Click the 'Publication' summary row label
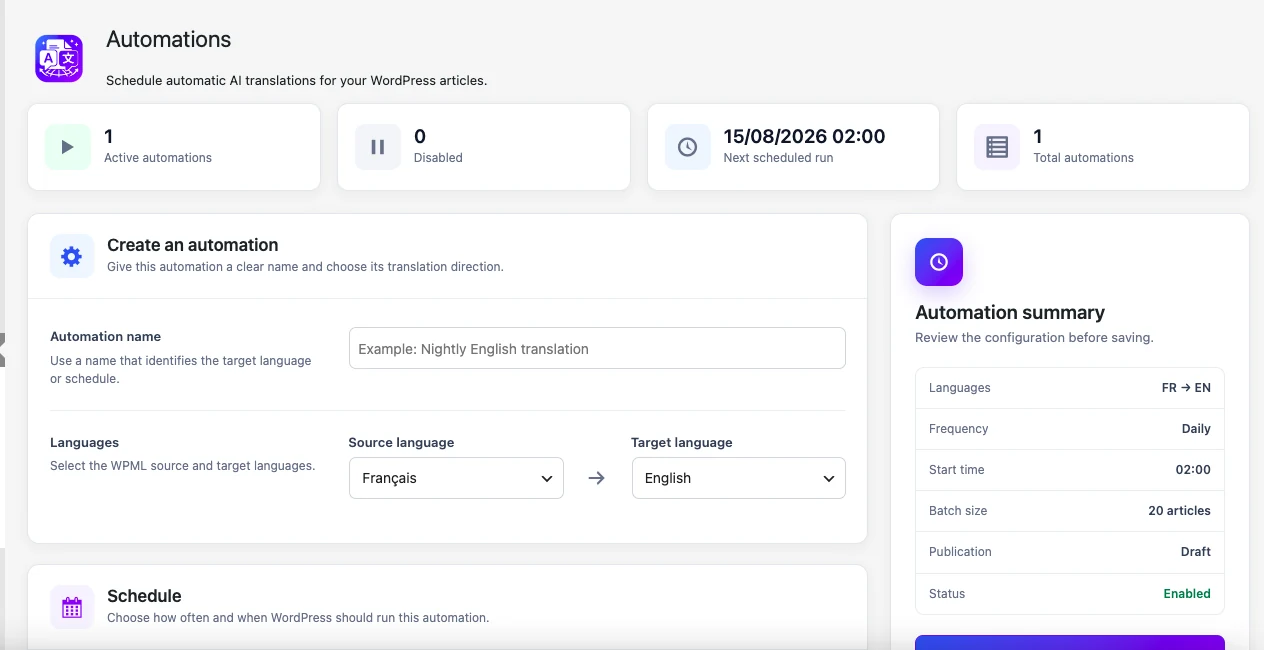Screen dimensions: 1264x650 (960, 552)
